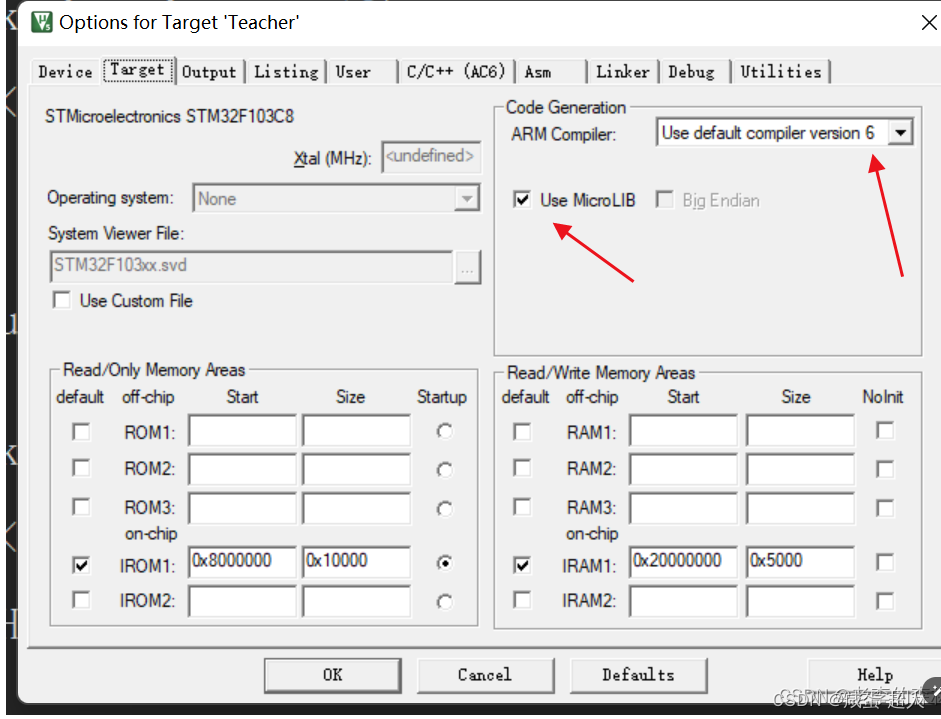Click the ROM2 Start address field

242,469
